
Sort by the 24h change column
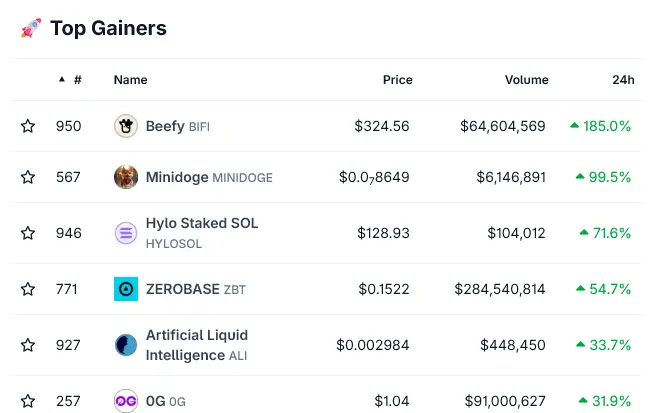pos(623,80)
